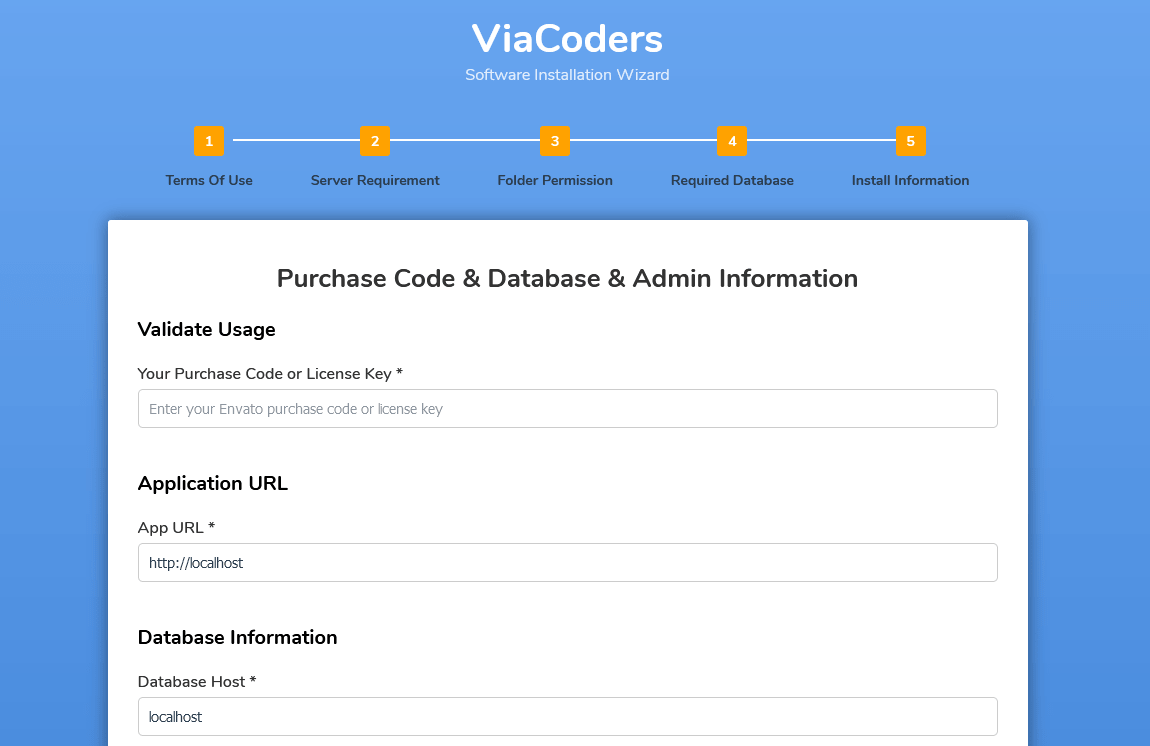Open the Server Requirement step label
Screen dimensions: 1150x746
click(375, 181)
